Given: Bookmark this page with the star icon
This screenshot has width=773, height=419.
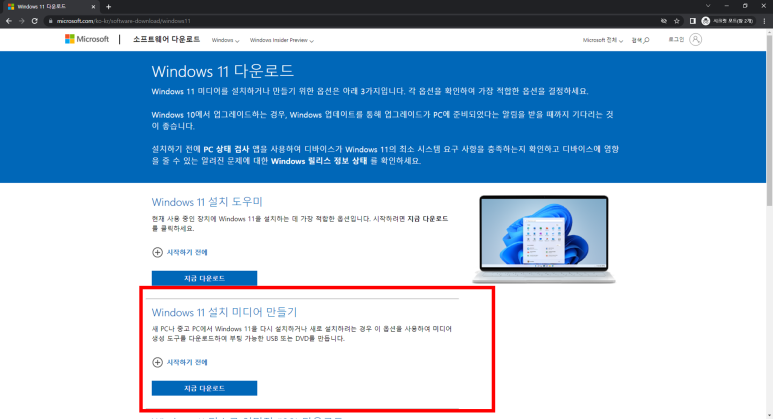Looking at the screenshot, I should [x=677, y=21].
